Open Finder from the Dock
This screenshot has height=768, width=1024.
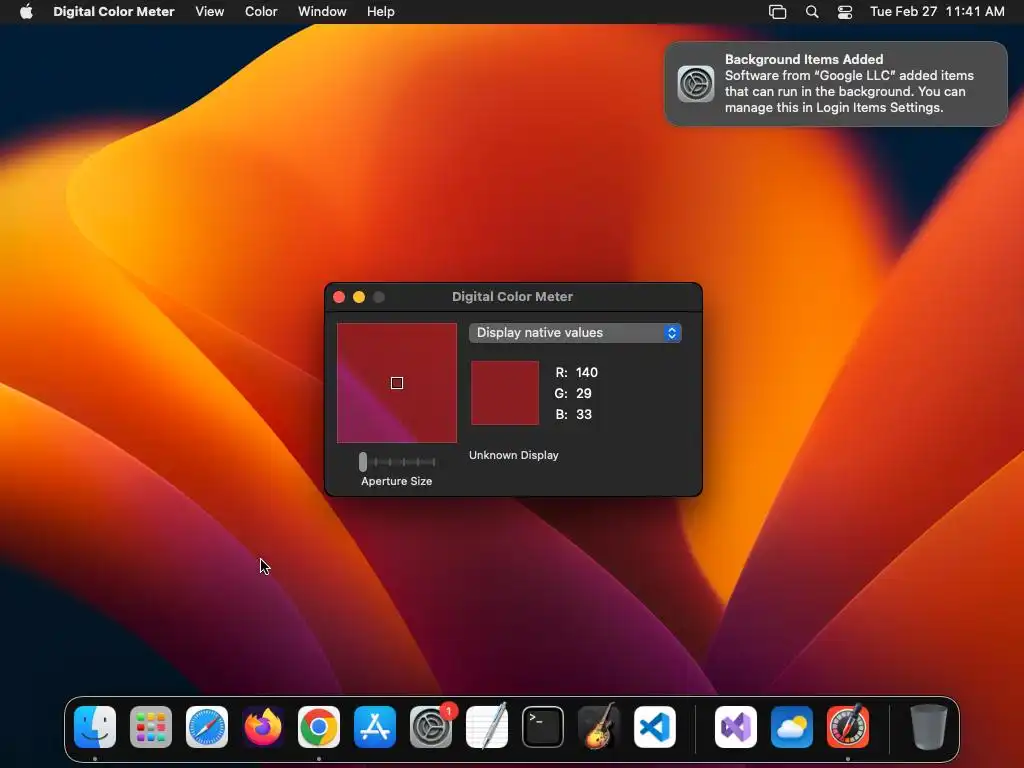pos(95,727)
